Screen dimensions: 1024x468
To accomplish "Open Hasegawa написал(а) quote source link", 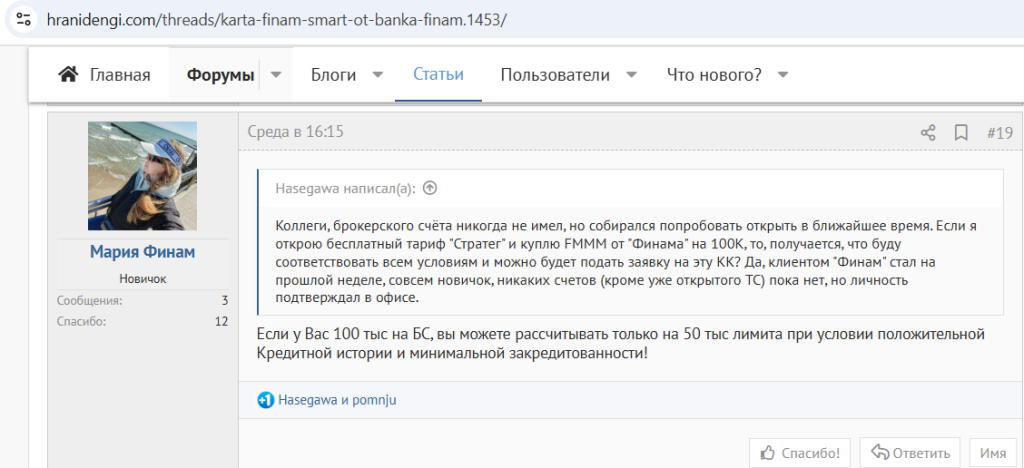I will pos(345,189).
